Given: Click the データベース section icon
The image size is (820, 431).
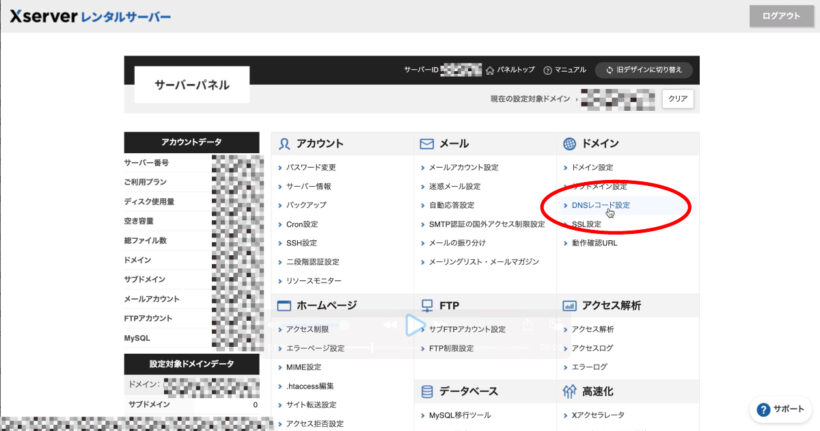Looking at the screenshot, I should tap(427, 391).
